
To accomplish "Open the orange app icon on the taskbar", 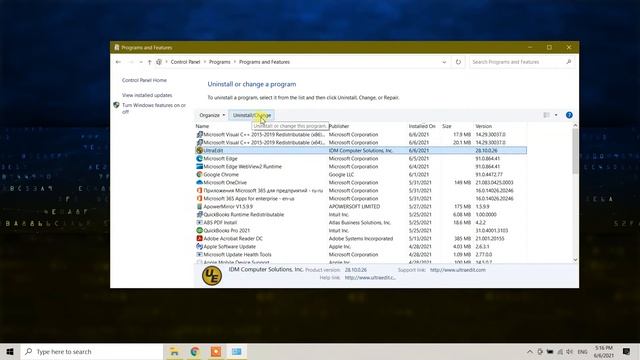I will pos(216,351).
